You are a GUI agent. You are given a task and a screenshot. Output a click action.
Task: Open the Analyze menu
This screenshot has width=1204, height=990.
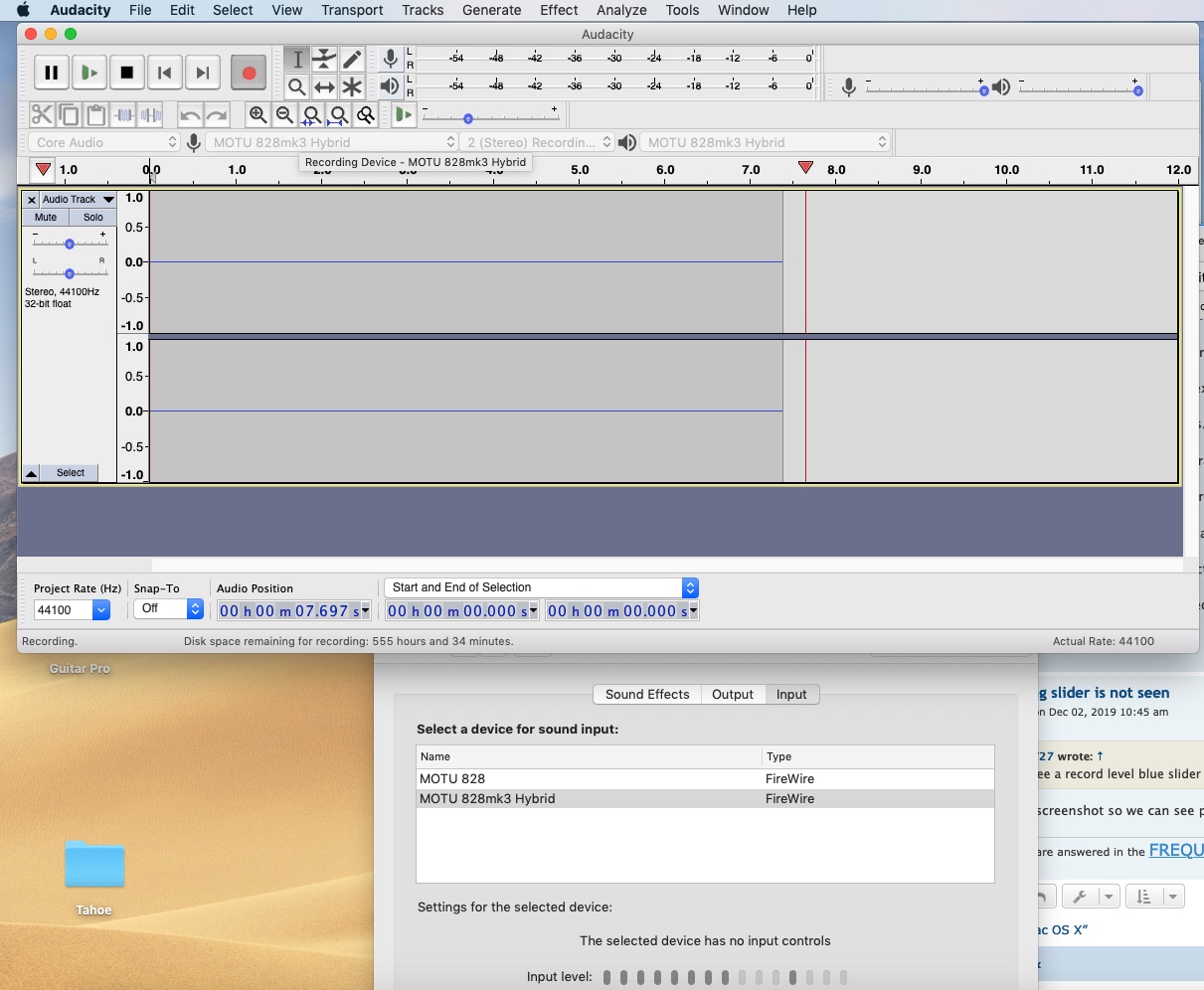(x=621, y=10)
